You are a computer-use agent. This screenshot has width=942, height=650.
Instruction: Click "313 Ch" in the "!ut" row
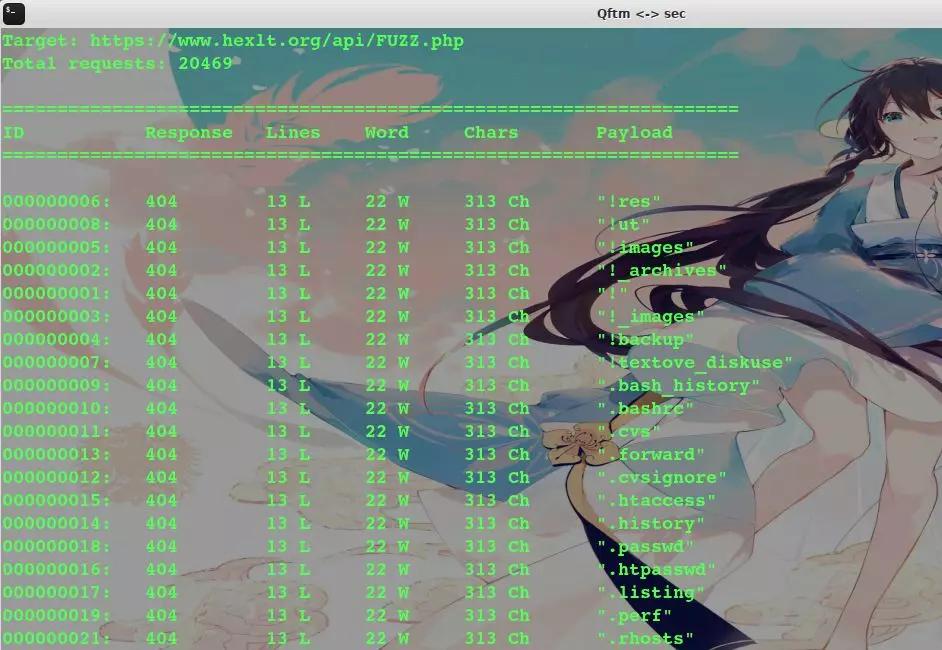[497, 224]
